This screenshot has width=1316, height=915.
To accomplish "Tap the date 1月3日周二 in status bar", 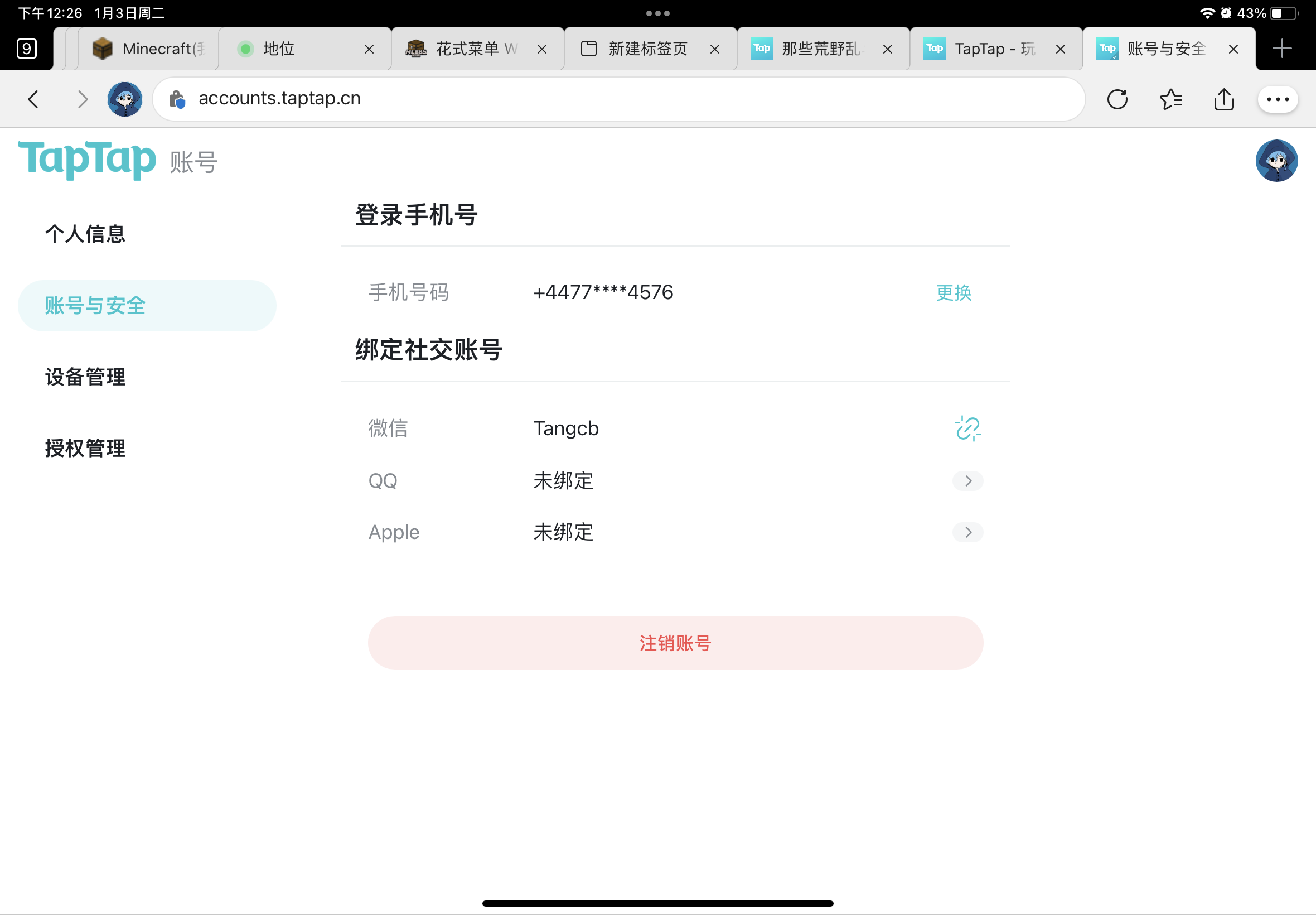I will point(129,13).
